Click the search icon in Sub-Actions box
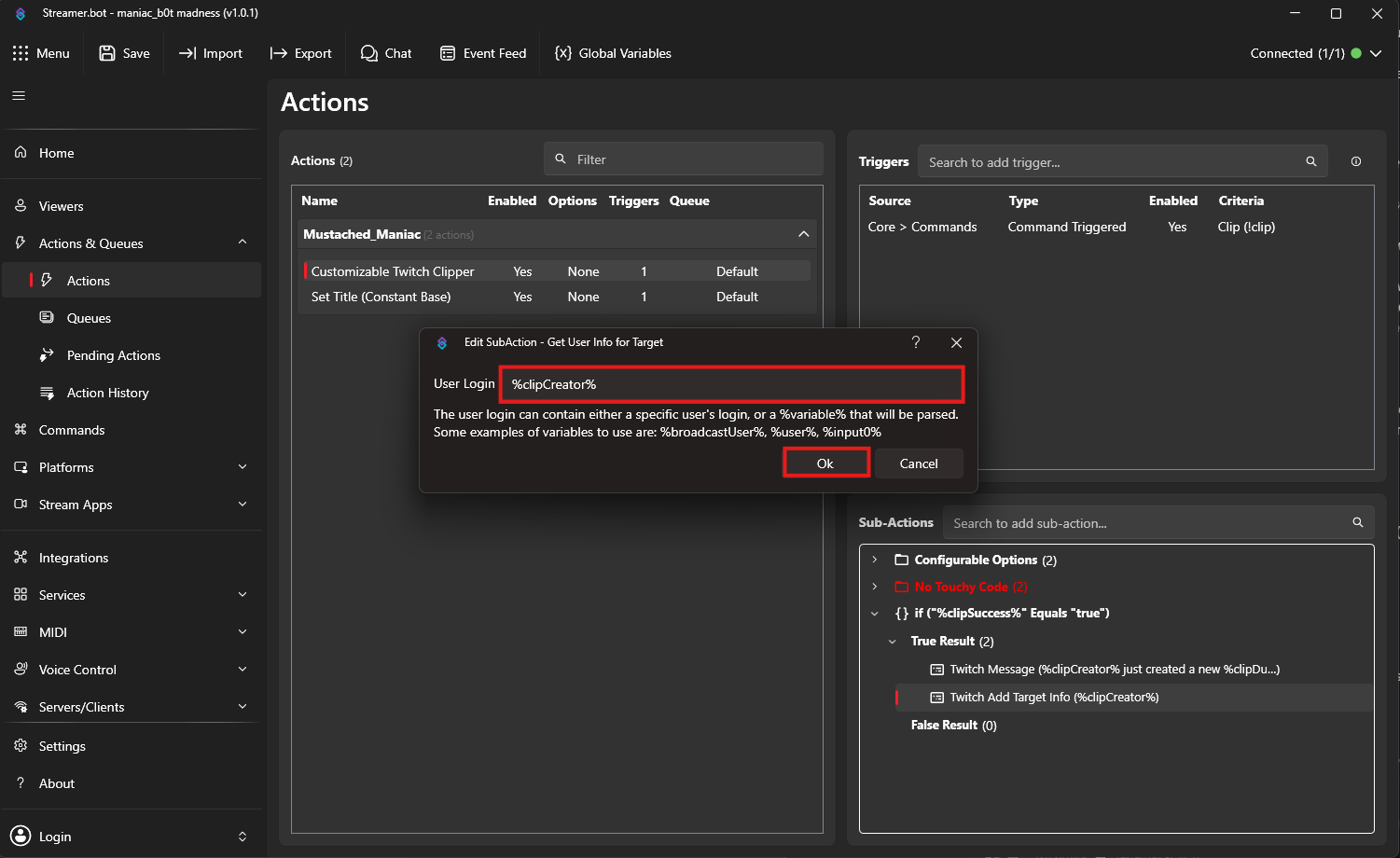The height and width of the screenshot is (858, 1400). coord(1357,522)
